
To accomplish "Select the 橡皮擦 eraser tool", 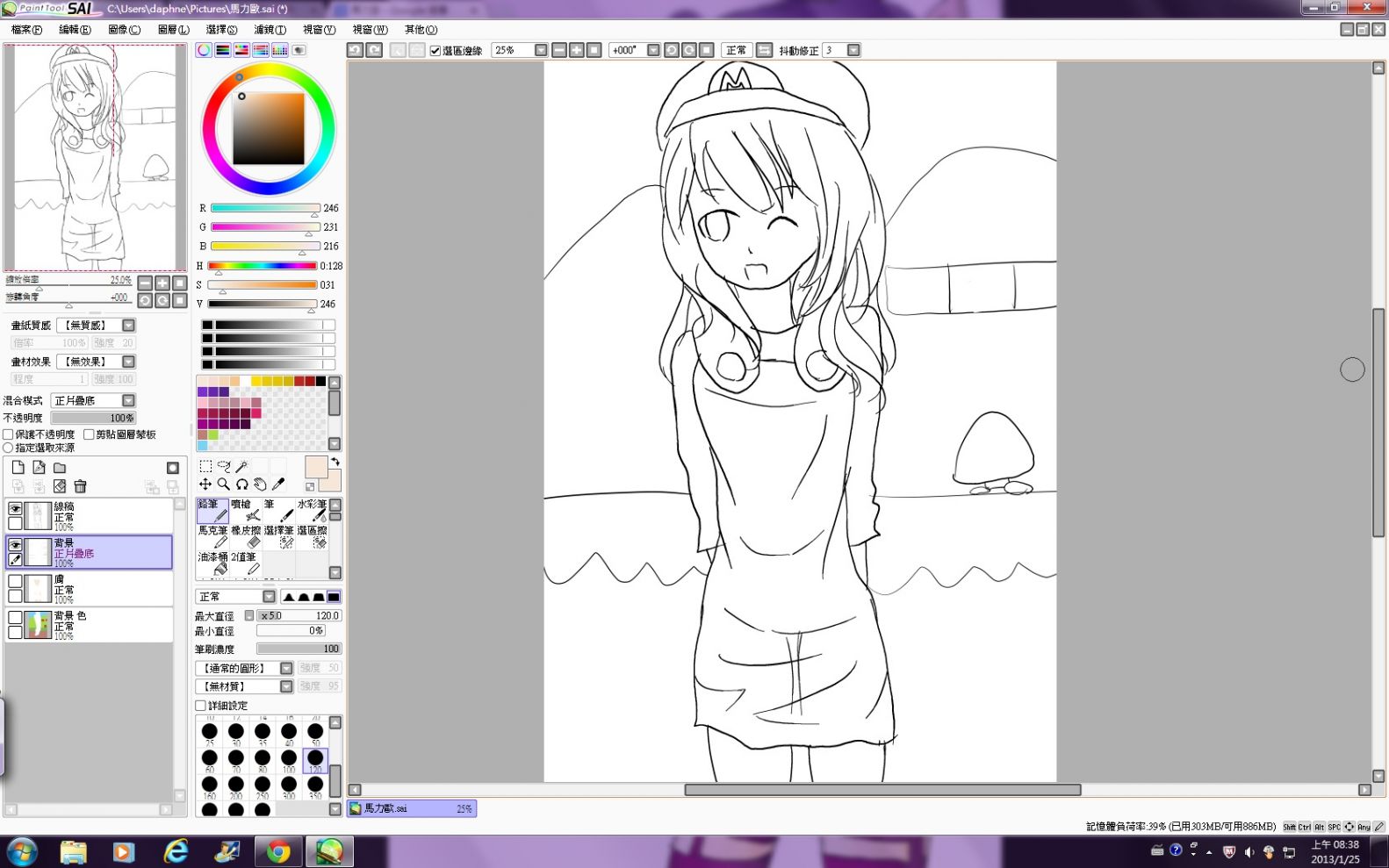I will click(x=246, y=537).
